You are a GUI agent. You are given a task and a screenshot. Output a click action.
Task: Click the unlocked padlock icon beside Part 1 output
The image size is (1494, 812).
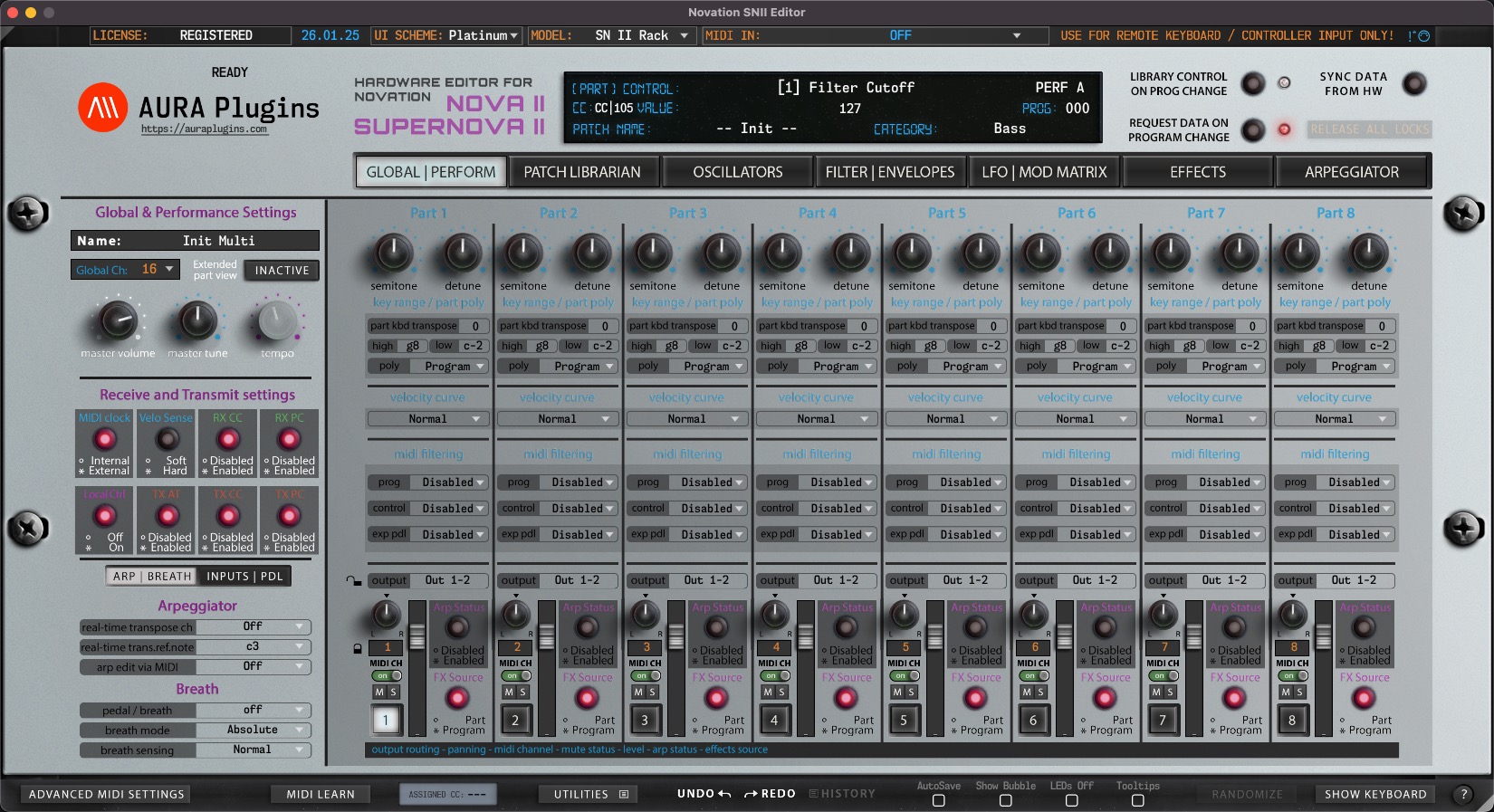pos(353,580)
